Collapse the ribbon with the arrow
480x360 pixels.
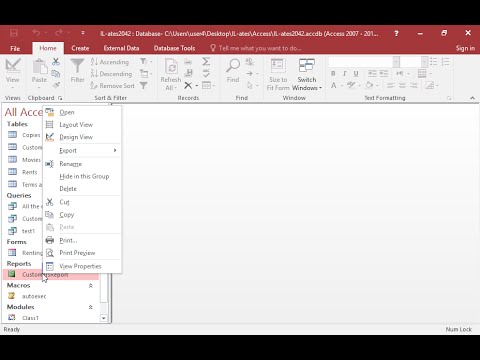[x=472, y=98]
